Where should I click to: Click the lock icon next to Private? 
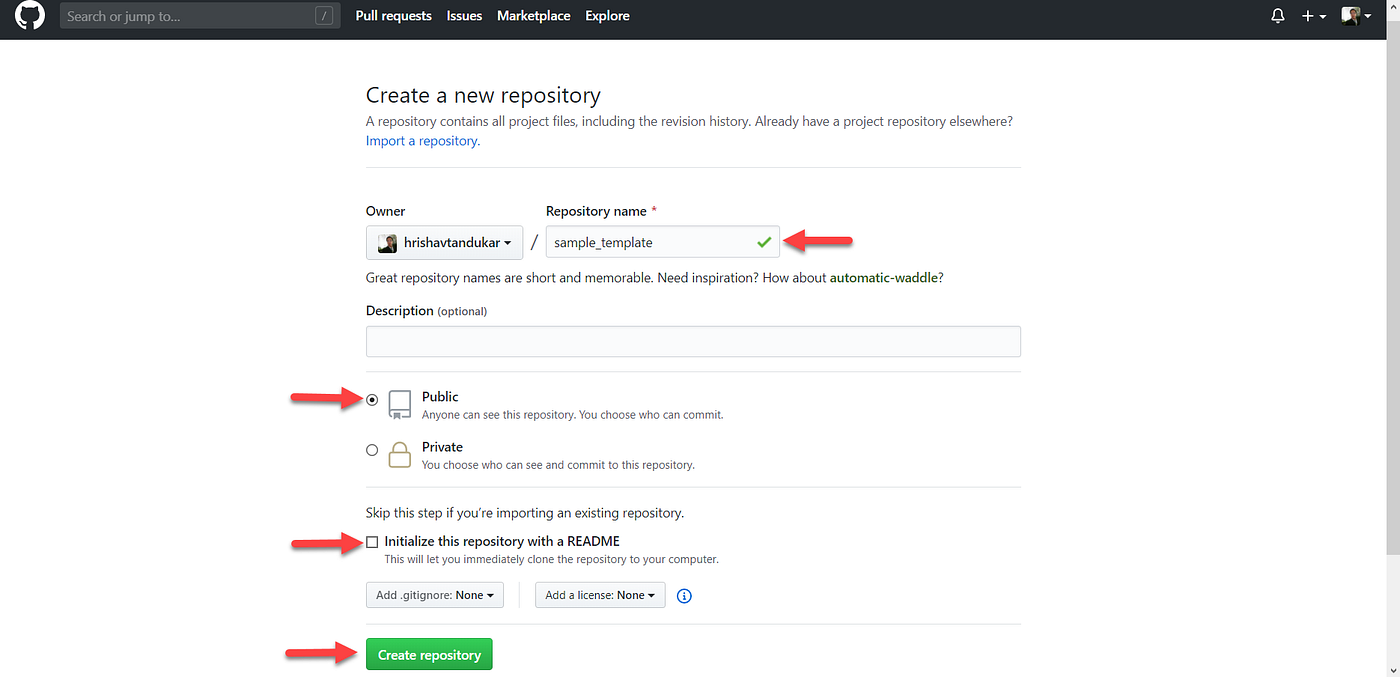point(399,455)
